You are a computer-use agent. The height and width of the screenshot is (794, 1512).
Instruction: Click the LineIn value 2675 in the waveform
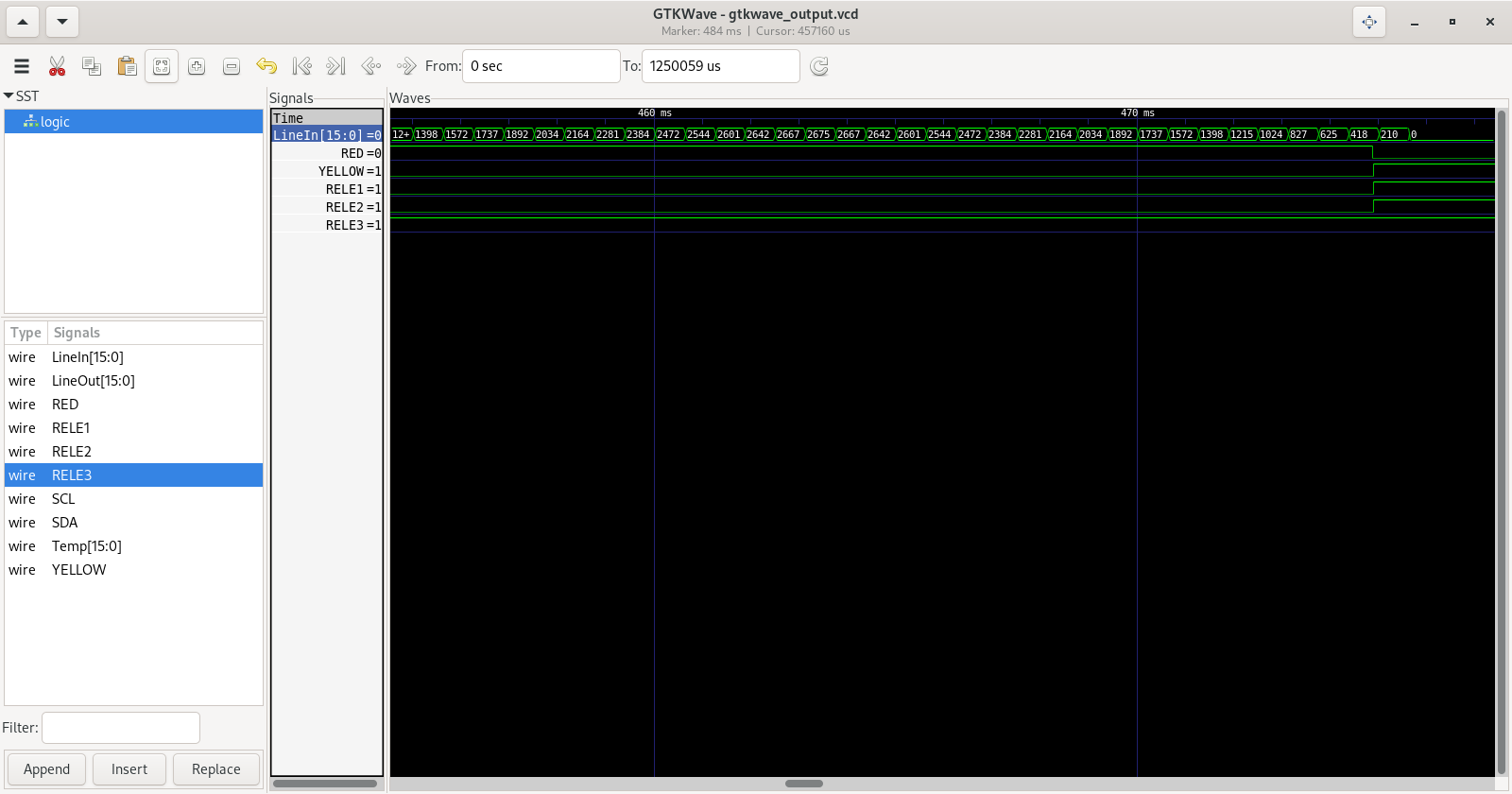pos(818,135)
